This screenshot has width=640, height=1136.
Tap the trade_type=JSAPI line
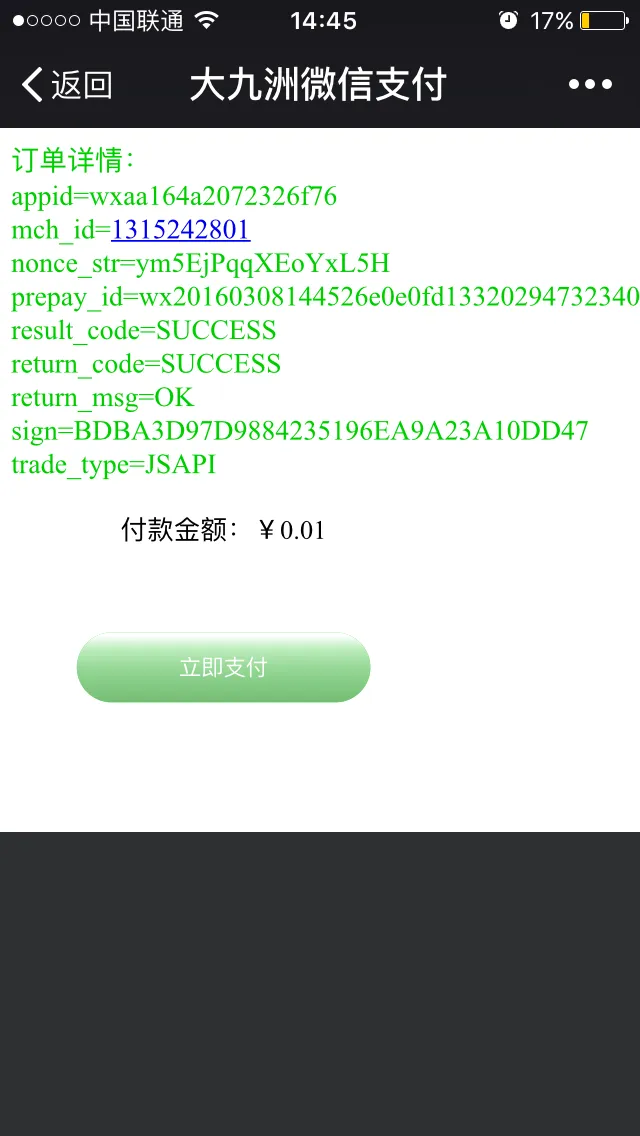point(113,465)
